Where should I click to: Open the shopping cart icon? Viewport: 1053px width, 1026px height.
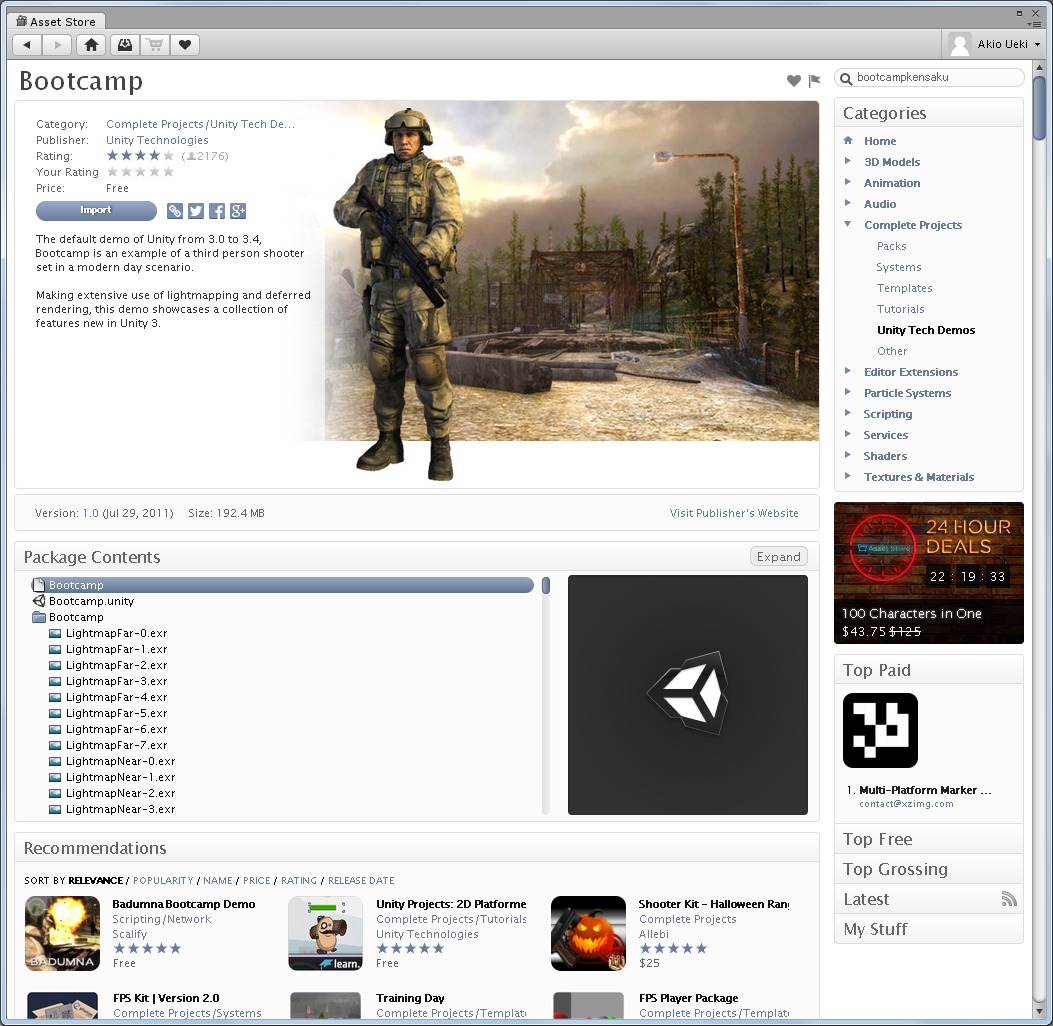click(155, 45)
